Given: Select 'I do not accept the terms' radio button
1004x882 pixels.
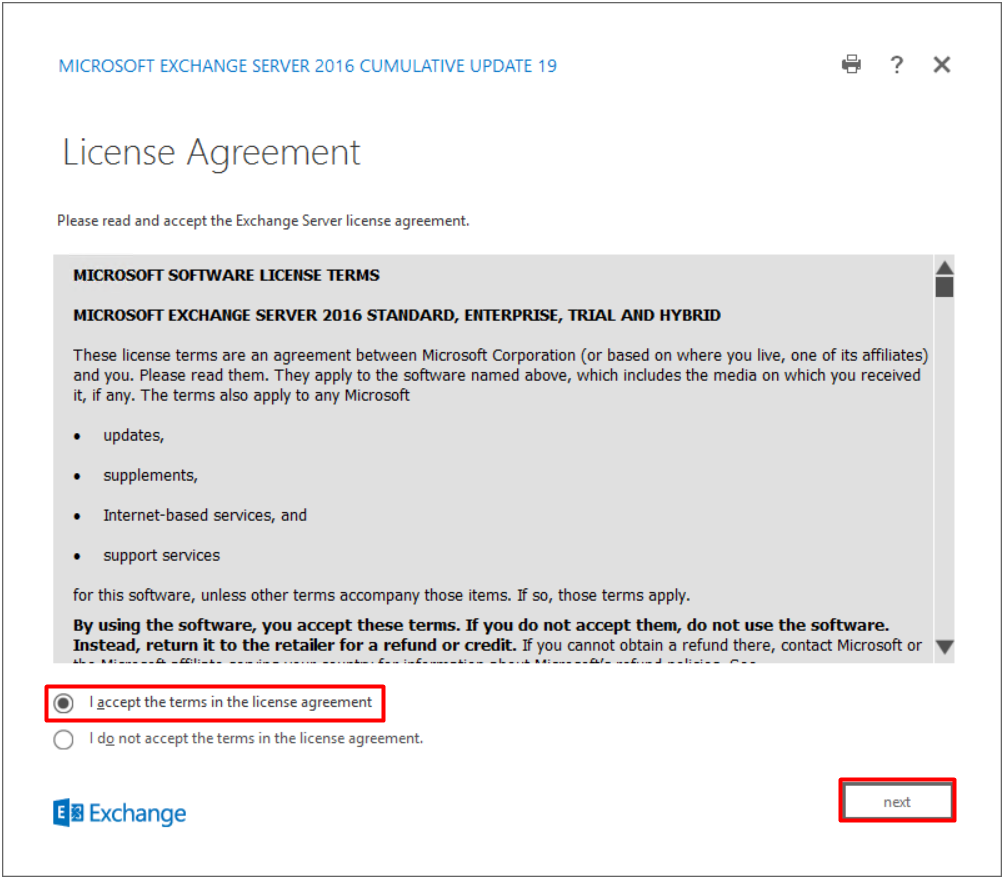Looking at the screenshot, I should click(x=63, y=739).
